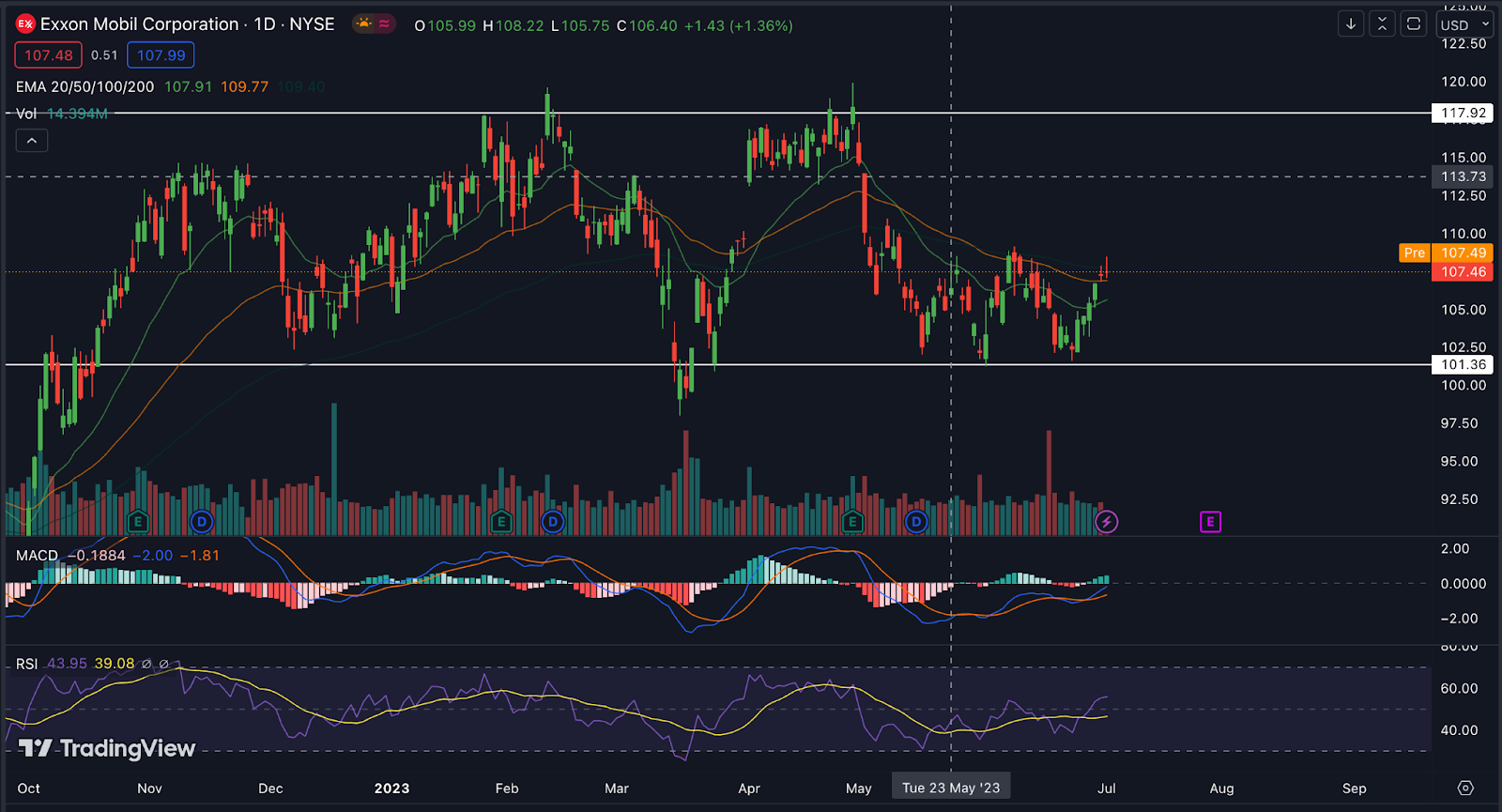Click the orange Pre 107.49 price label
Viewport: 1502px width, 812px height.
tap(1446, 253)
